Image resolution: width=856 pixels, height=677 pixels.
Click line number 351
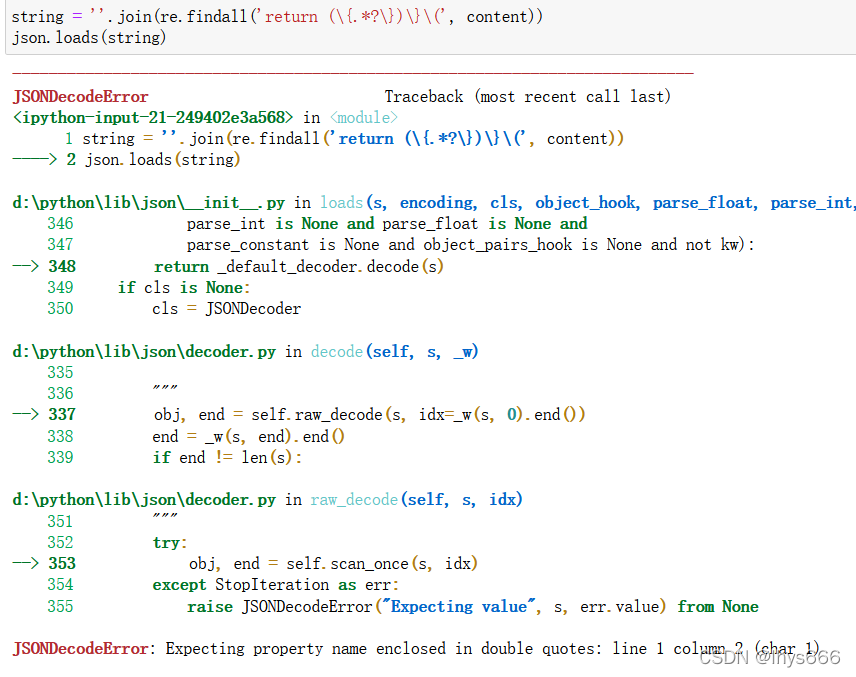click(x=60, y=521)
